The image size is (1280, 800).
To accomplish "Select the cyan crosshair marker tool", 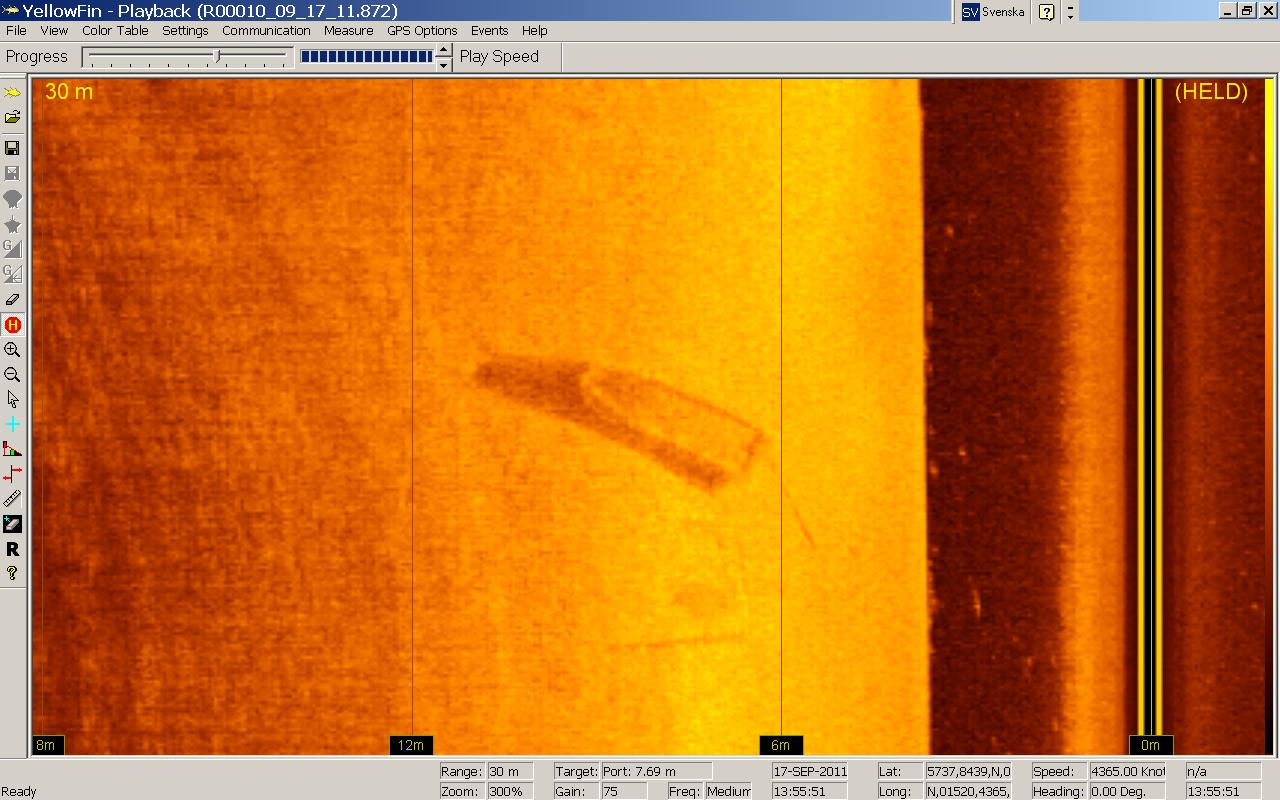I will 12,424.
